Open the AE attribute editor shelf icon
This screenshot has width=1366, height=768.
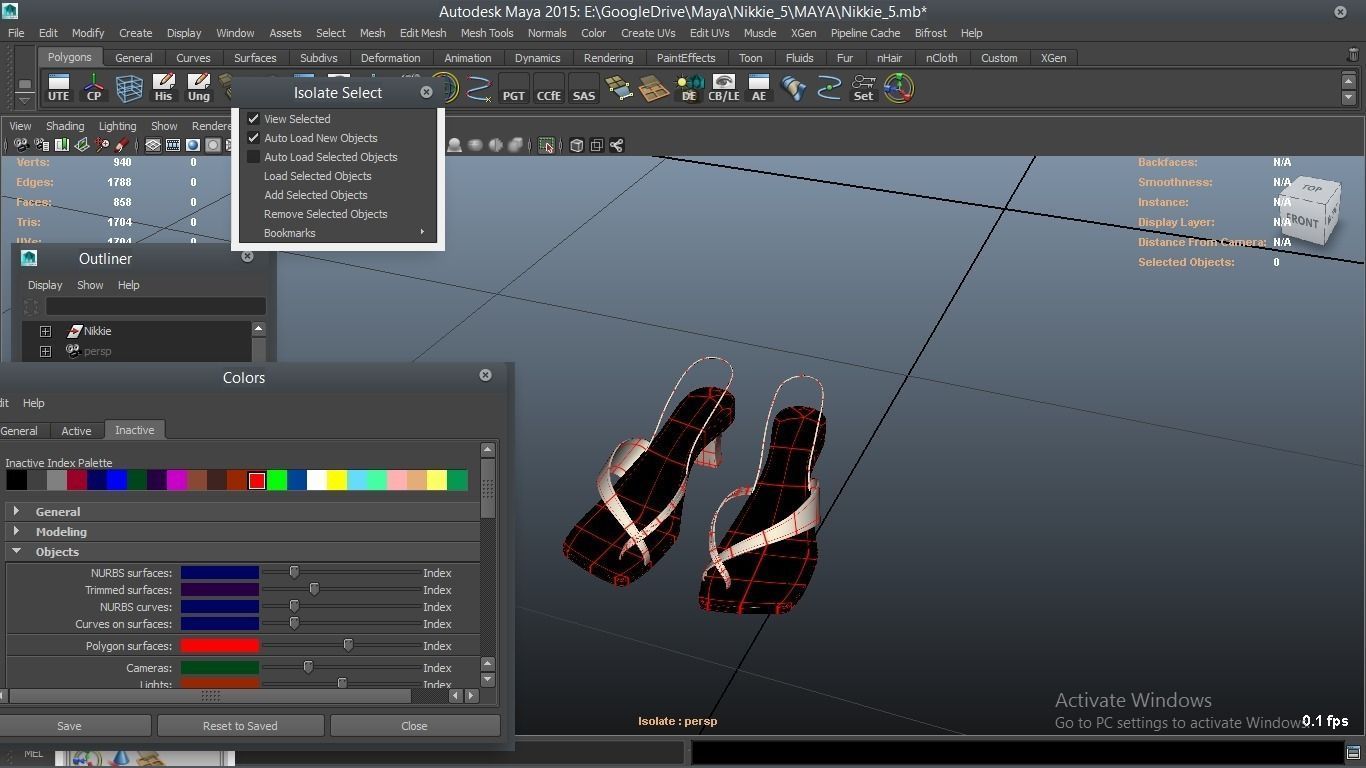click(x=759, y=88)
